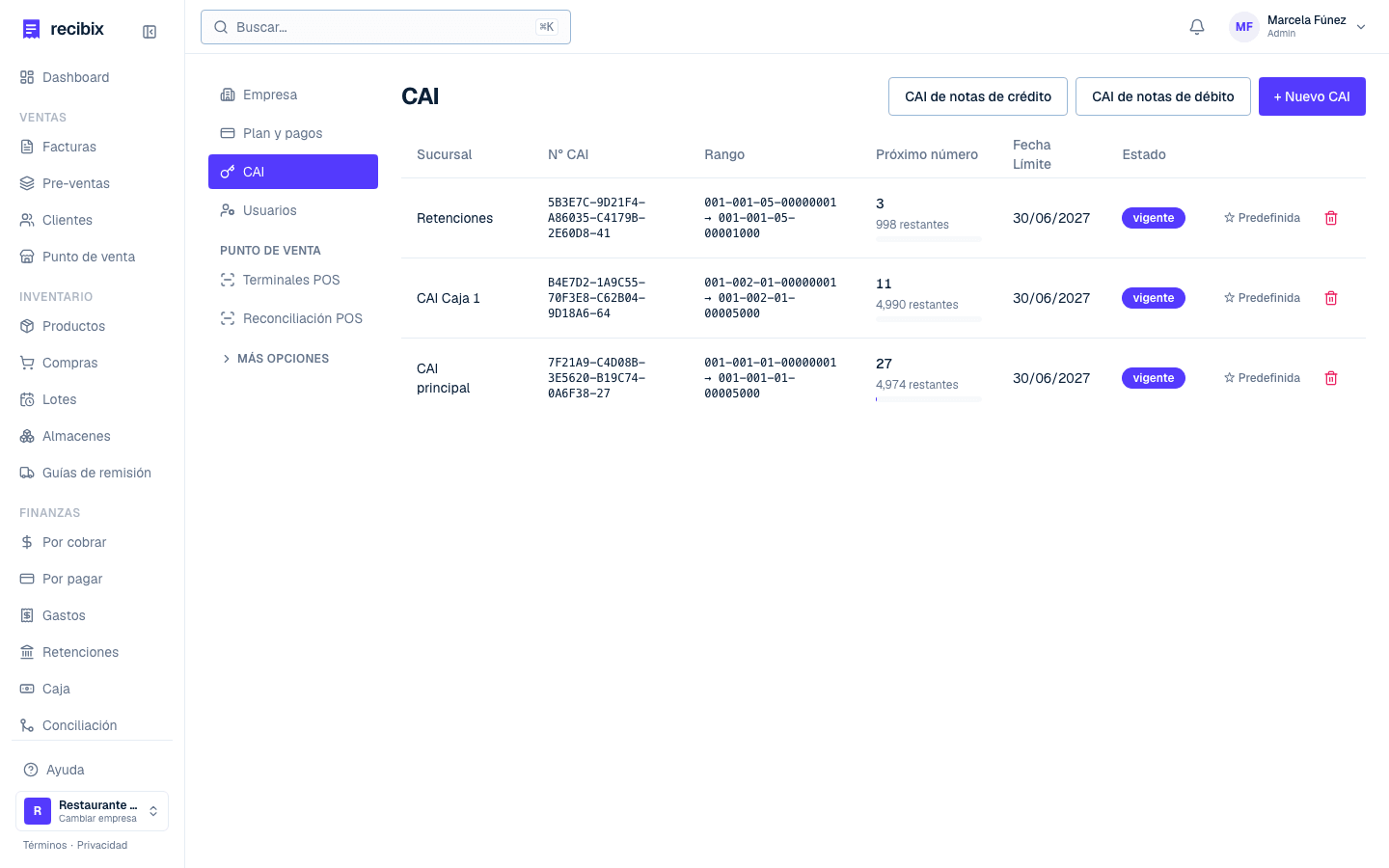Open the Marcela Fúnez account dropdown
1389x868 pixels.
[1298, 27]
